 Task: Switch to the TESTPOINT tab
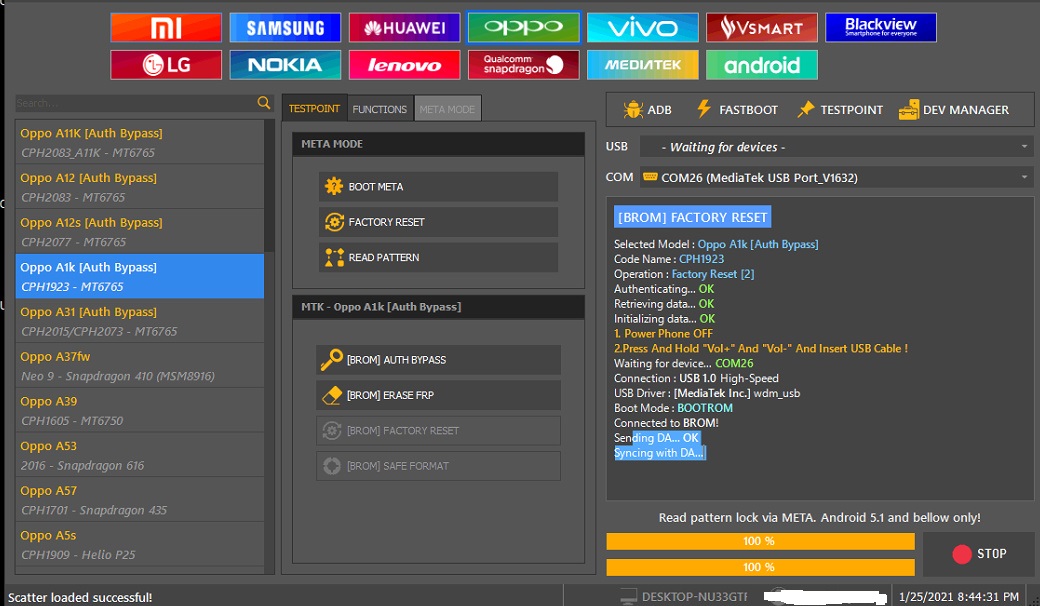(x=314, y=109)
